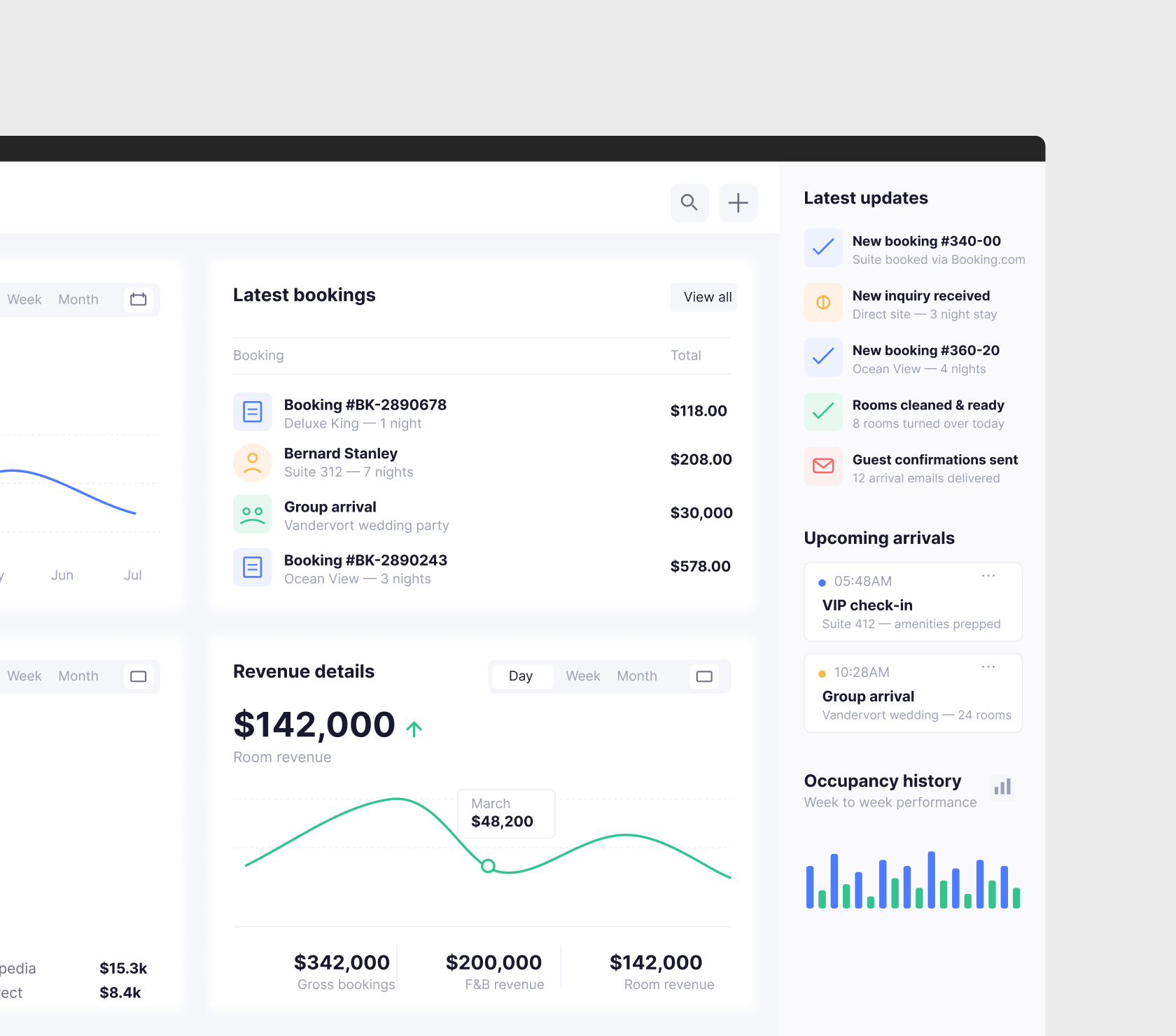1176x1036 pixels.
Task: Select Week tab in lower-left panel
Action: (24, 676)
